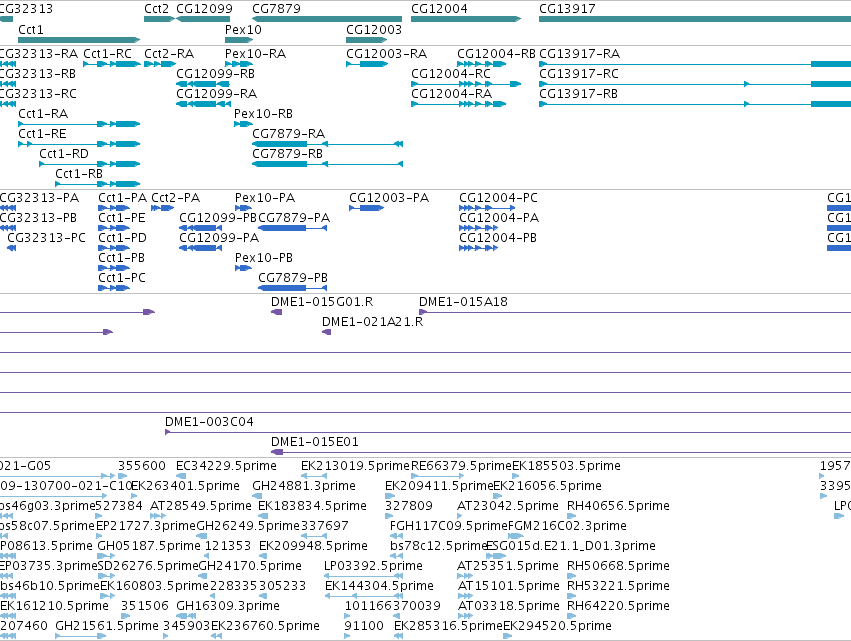
Task: Select protein Cct1-PA
Action: [114, 208]
